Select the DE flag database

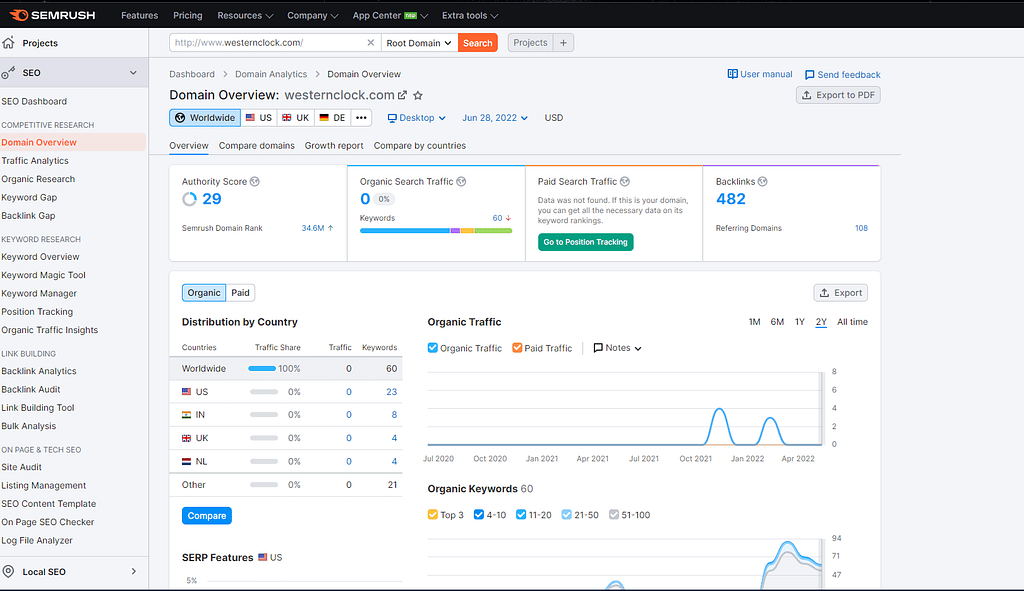tap(332, 118)
